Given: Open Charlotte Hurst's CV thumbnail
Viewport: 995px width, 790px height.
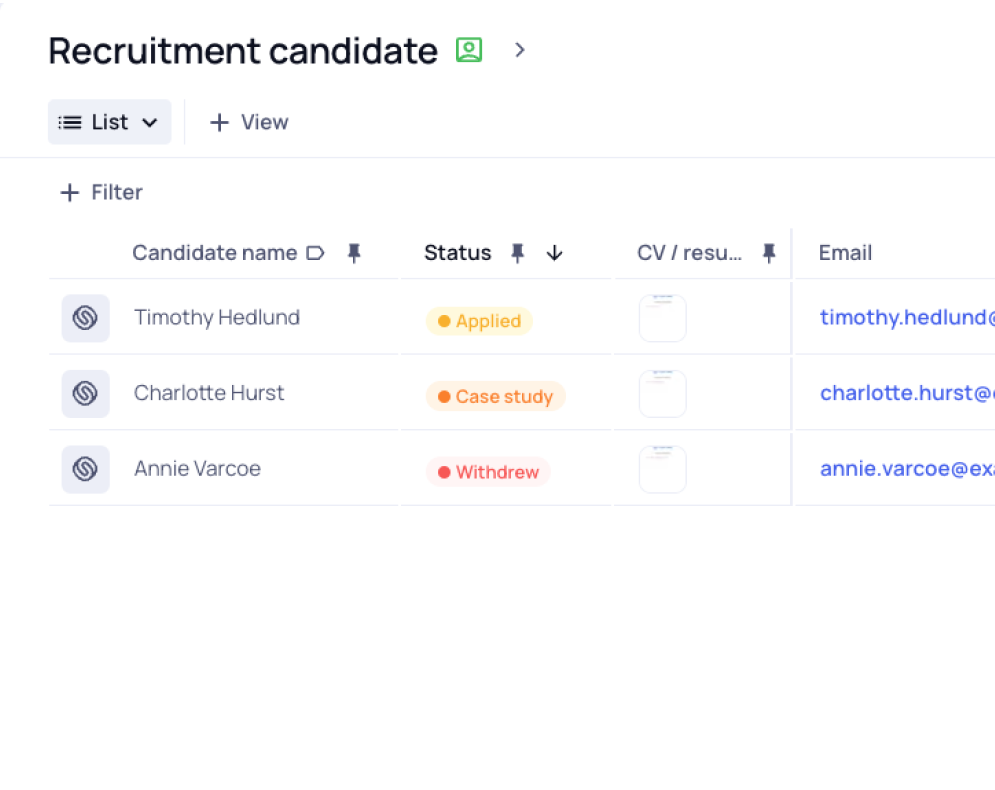Looking at the screenshot, I should click(x=662, y=394).
